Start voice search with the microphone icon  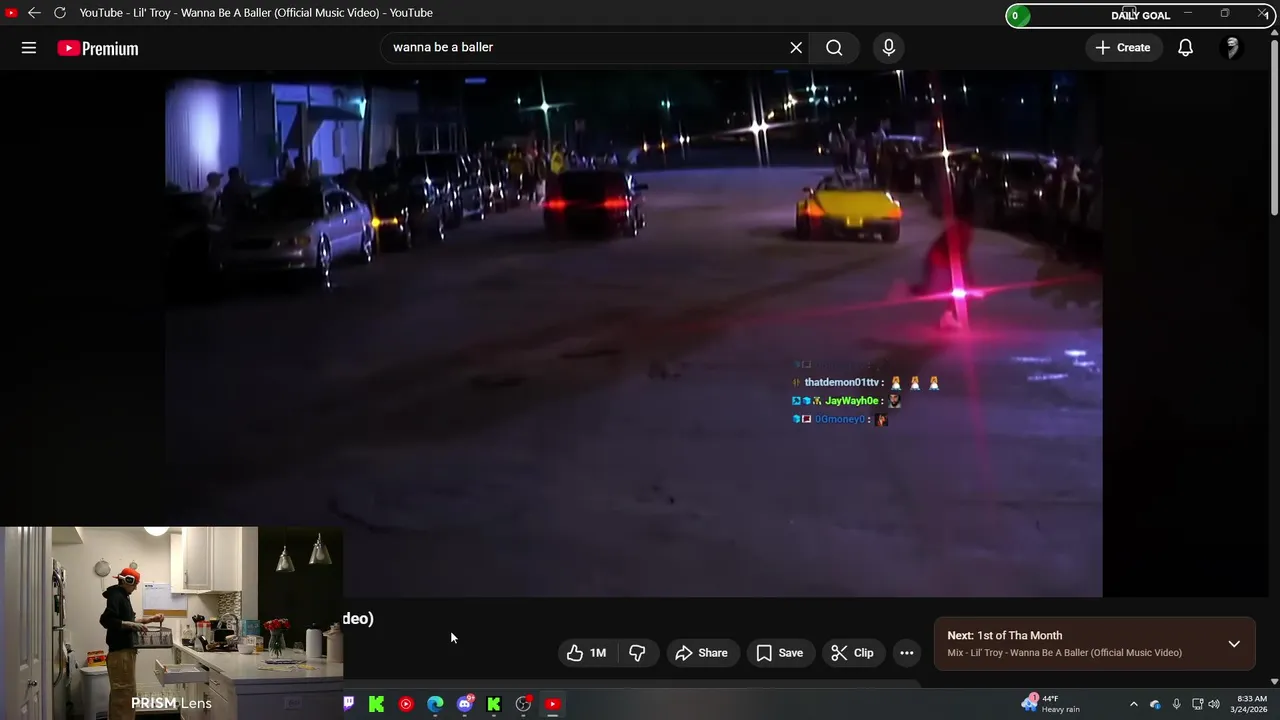[x=888, y=48]
